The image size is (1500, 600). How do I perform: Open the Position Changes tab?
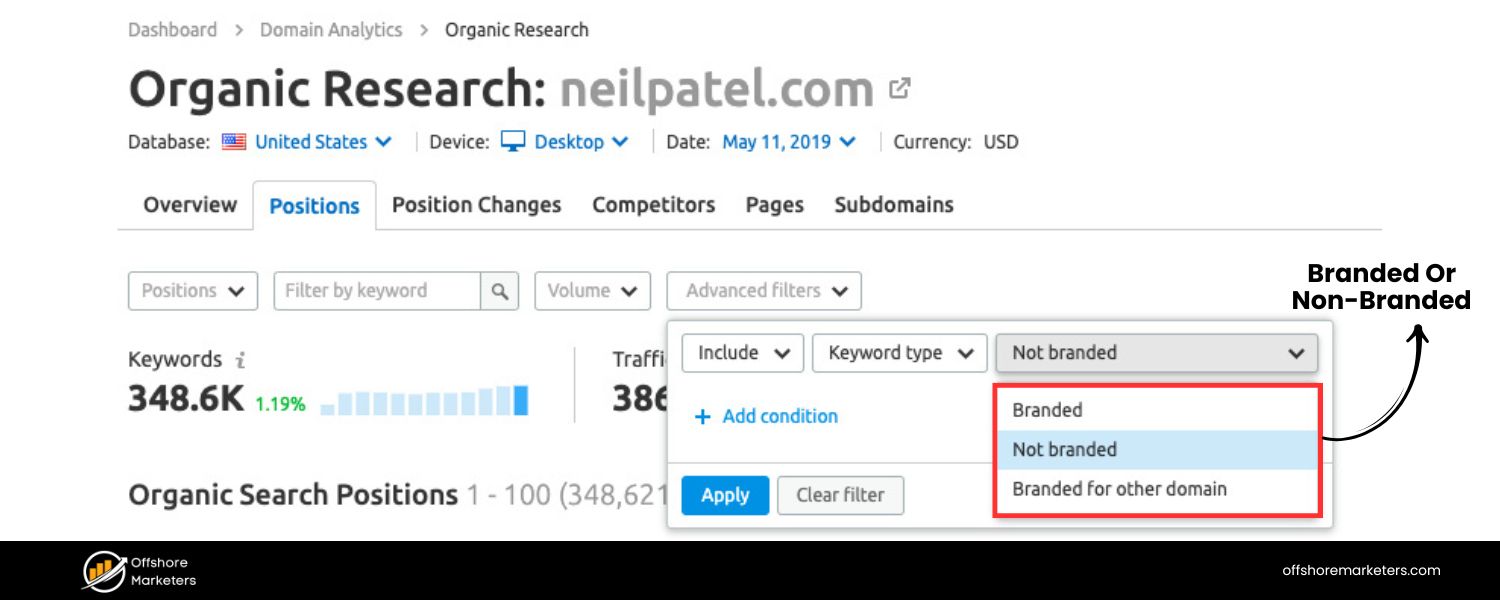(476, 205)
